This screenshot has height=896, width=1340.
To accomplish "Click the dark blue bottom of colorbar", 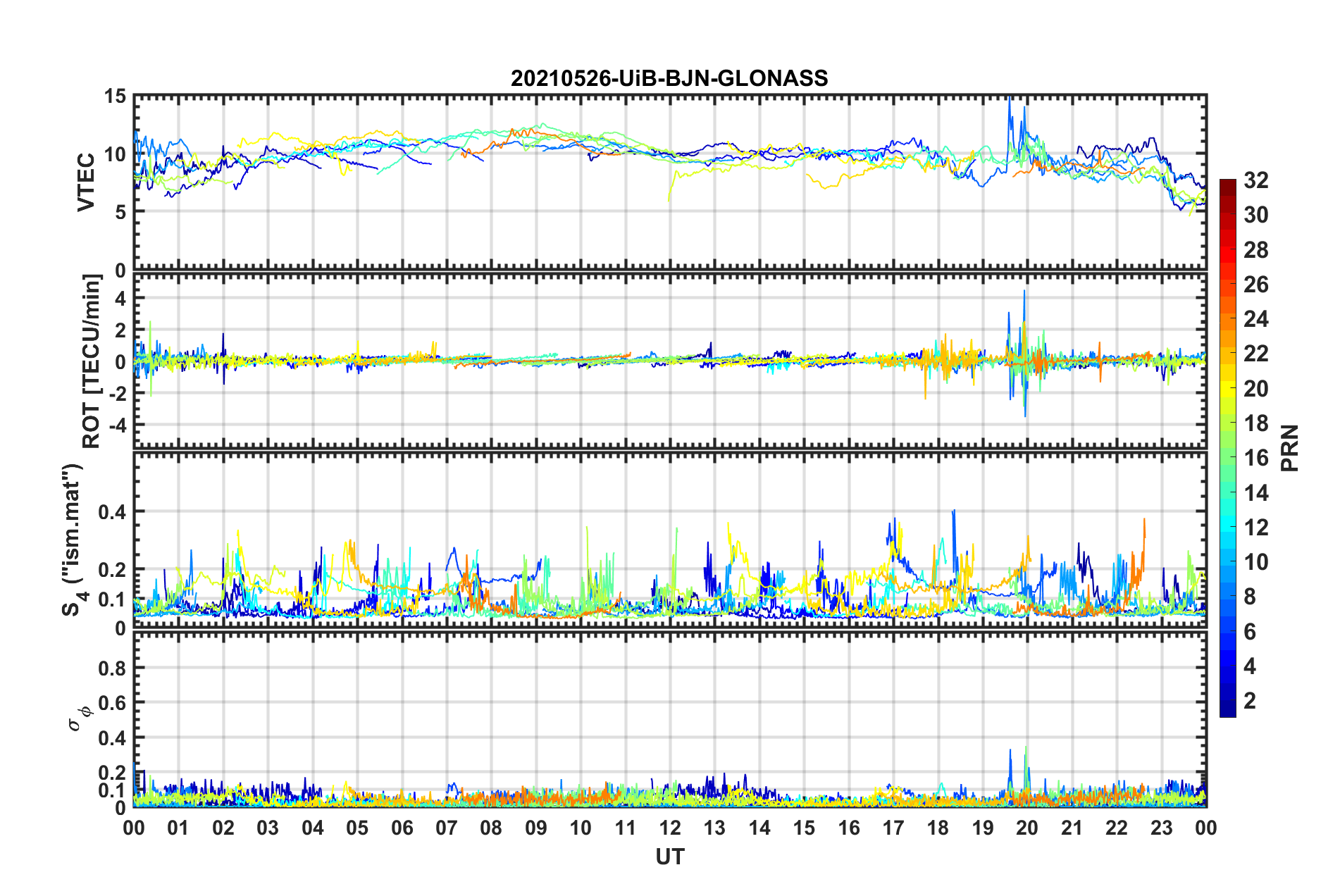I will [1228, 710].
